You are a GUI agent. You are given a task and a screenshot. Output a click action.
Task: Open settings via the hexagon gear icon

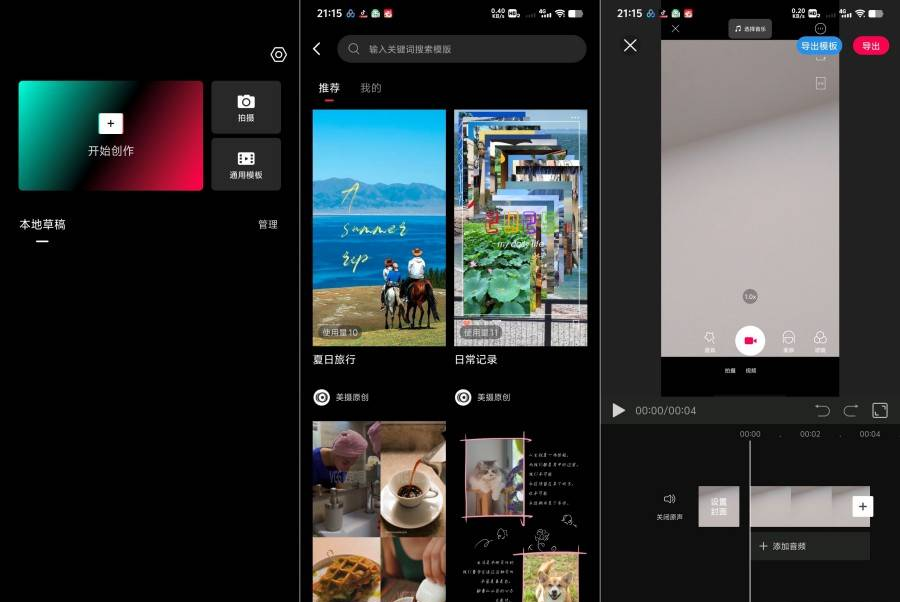278,55
